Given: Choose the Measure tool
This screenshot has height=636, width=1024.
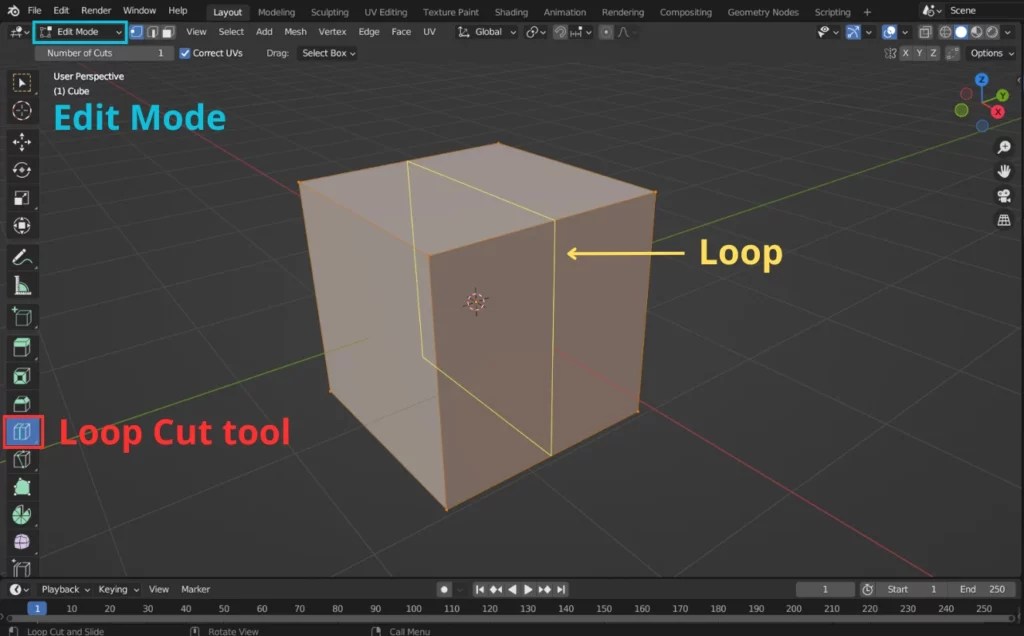Looking at the screenshot, I should tap(22, 284).
